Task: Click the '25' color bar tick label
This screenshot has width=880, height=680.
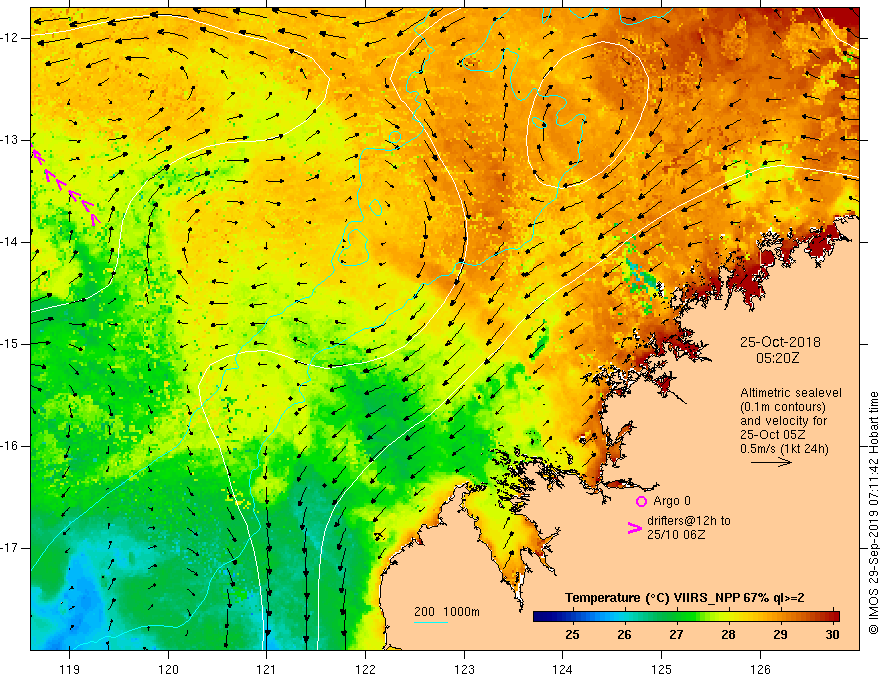Action: 572,635
